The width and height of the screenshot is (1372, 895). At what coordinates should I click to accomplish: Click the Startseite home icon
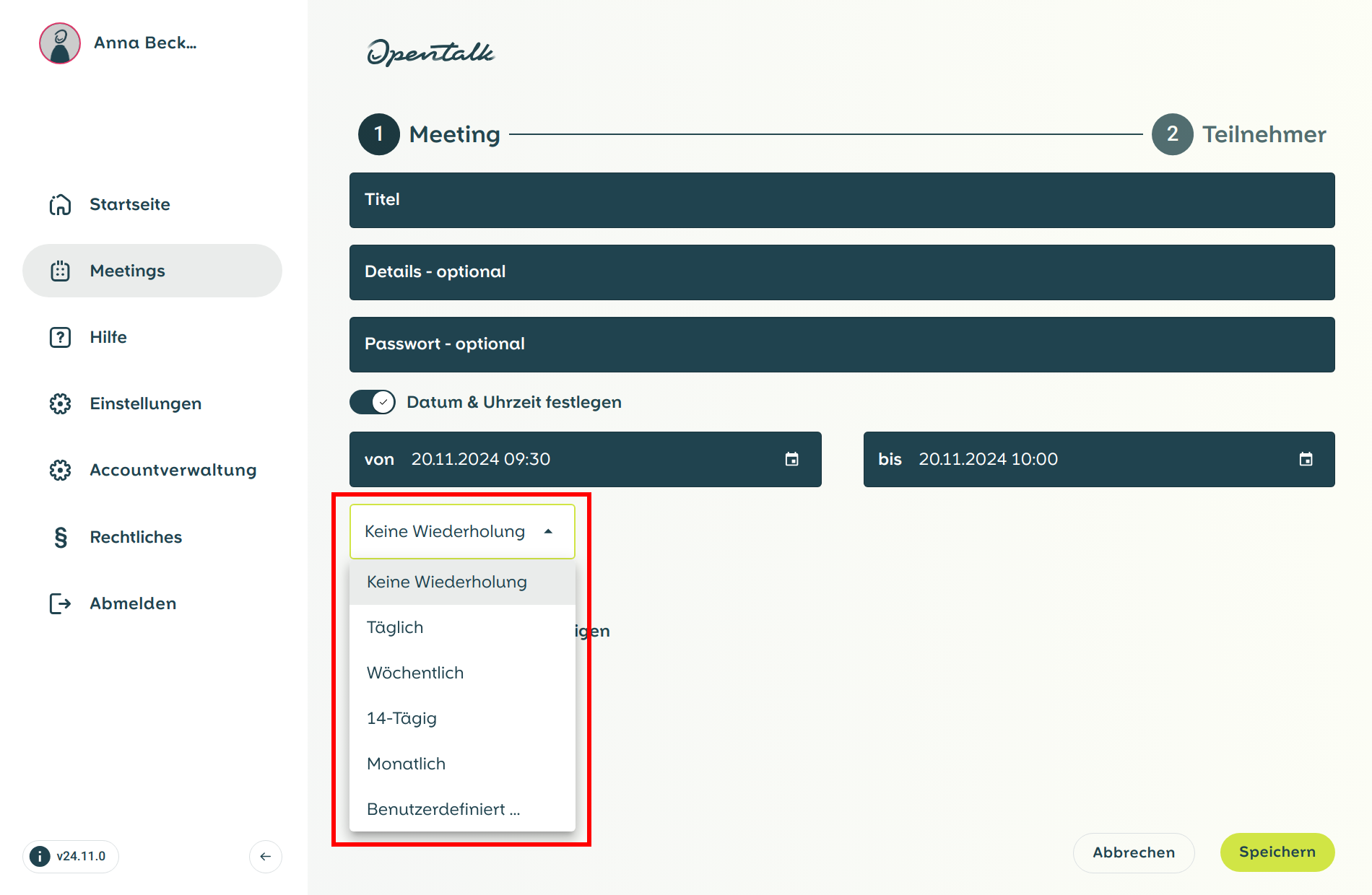click(x=60, y=205)
